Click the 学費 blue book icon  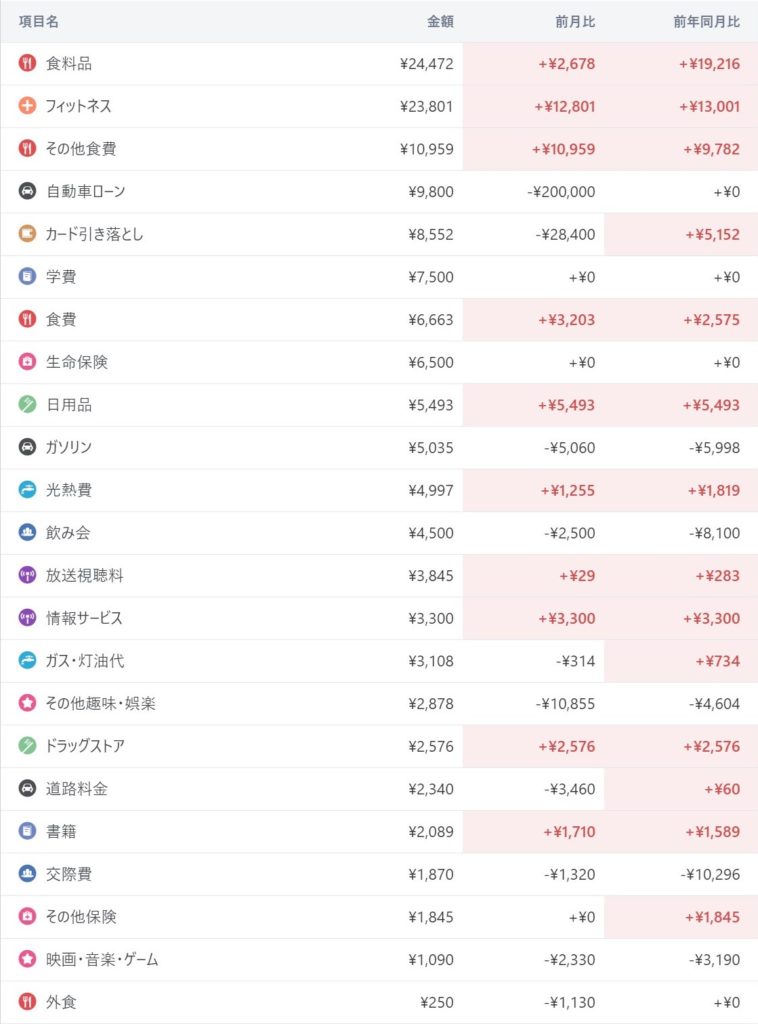pos(27,277)
